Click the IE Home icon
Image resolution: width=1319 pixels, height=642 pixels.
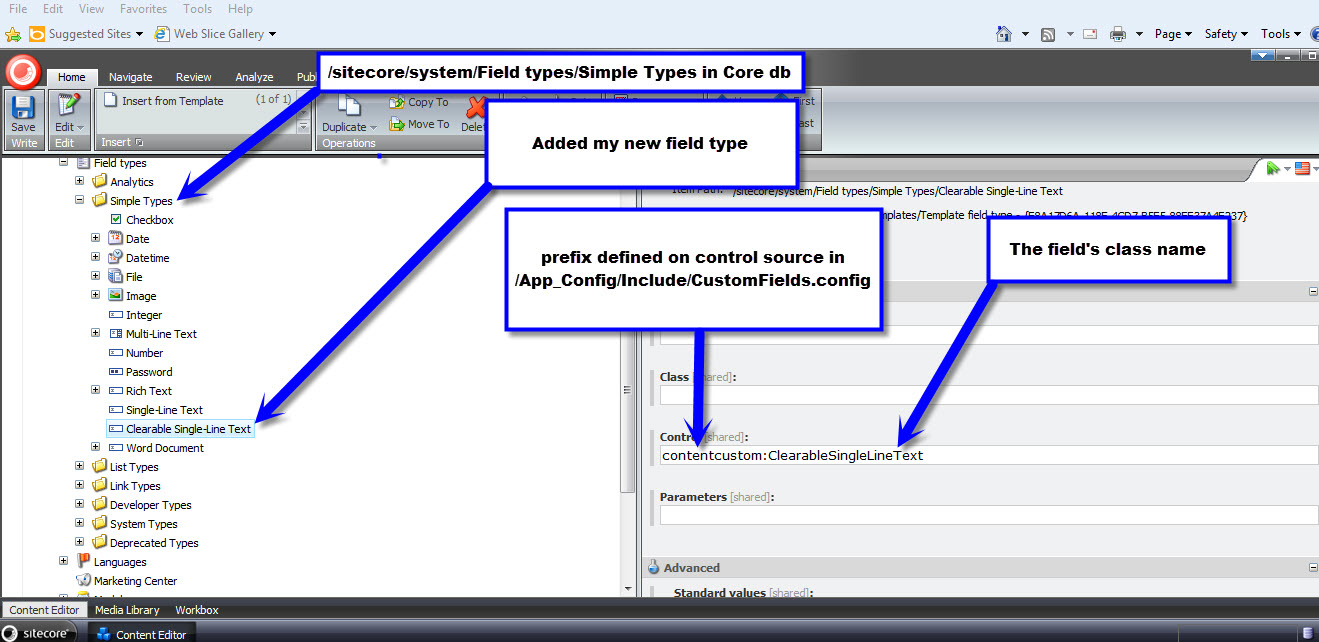pyautogui.click(x=1004, y=34)
